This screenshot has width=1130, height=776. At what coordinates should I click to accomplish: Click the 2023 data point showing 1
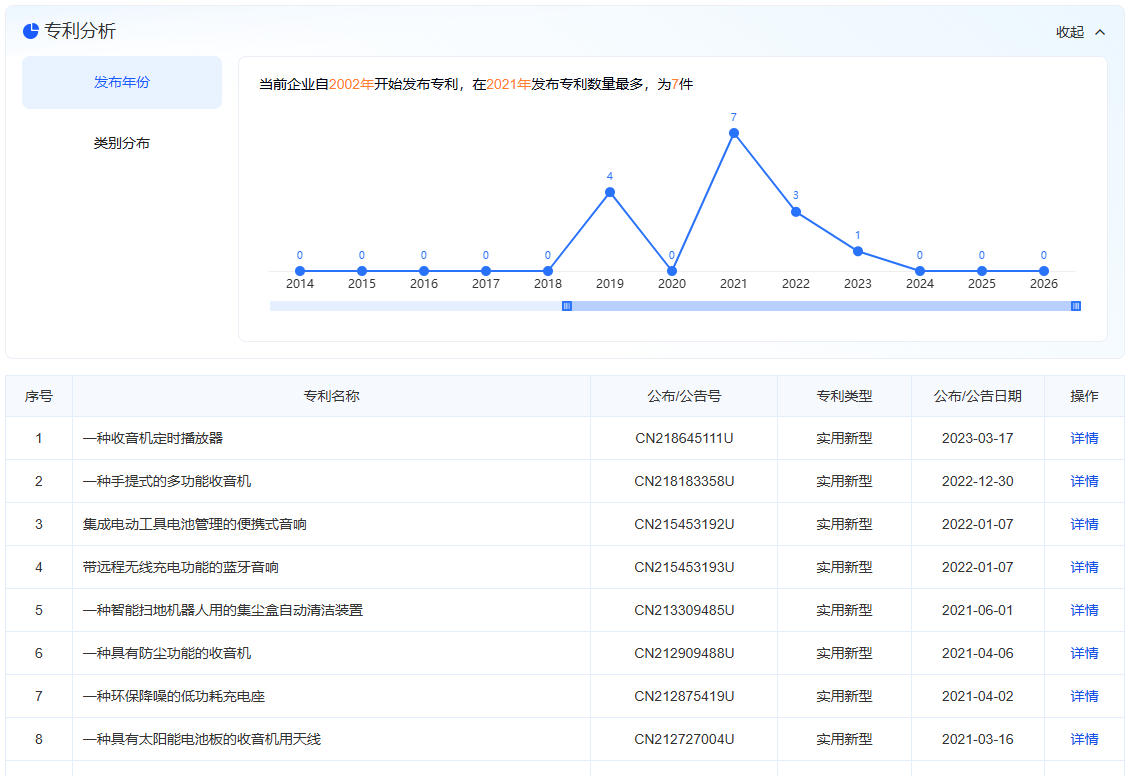coord(858,251)
